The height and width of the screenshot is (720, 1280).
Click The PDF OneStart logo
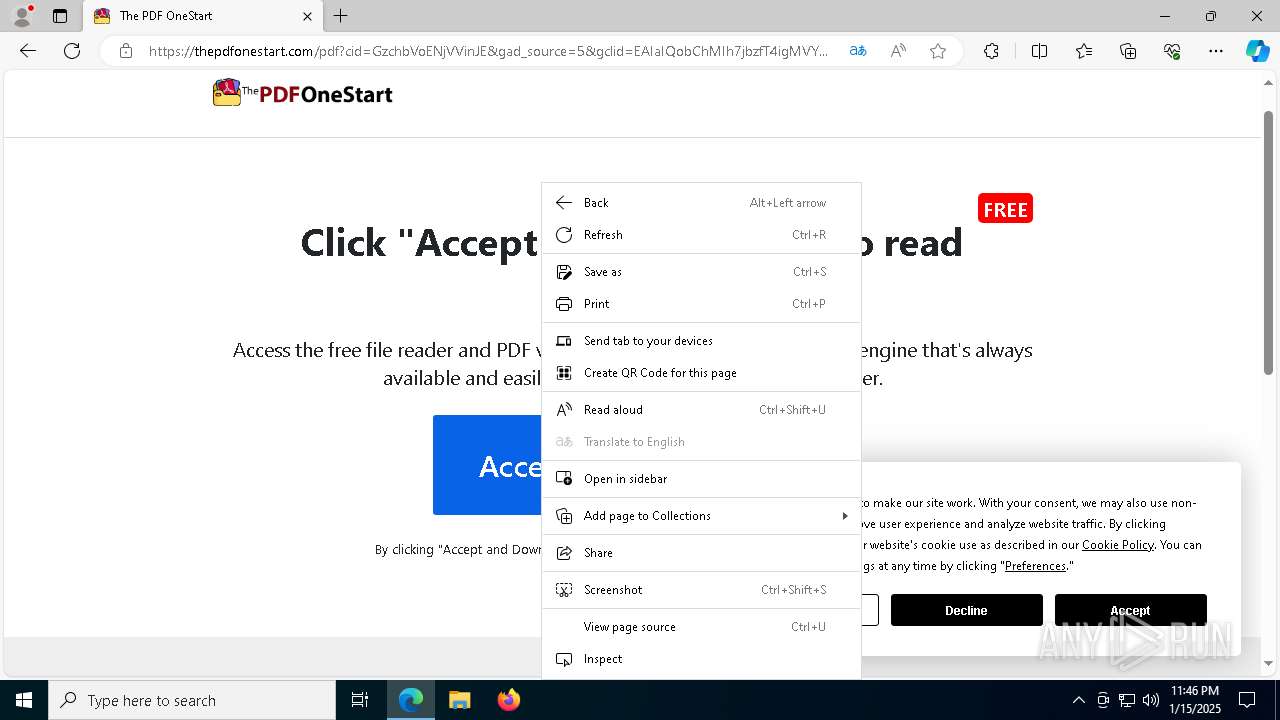tap(303, 94)
